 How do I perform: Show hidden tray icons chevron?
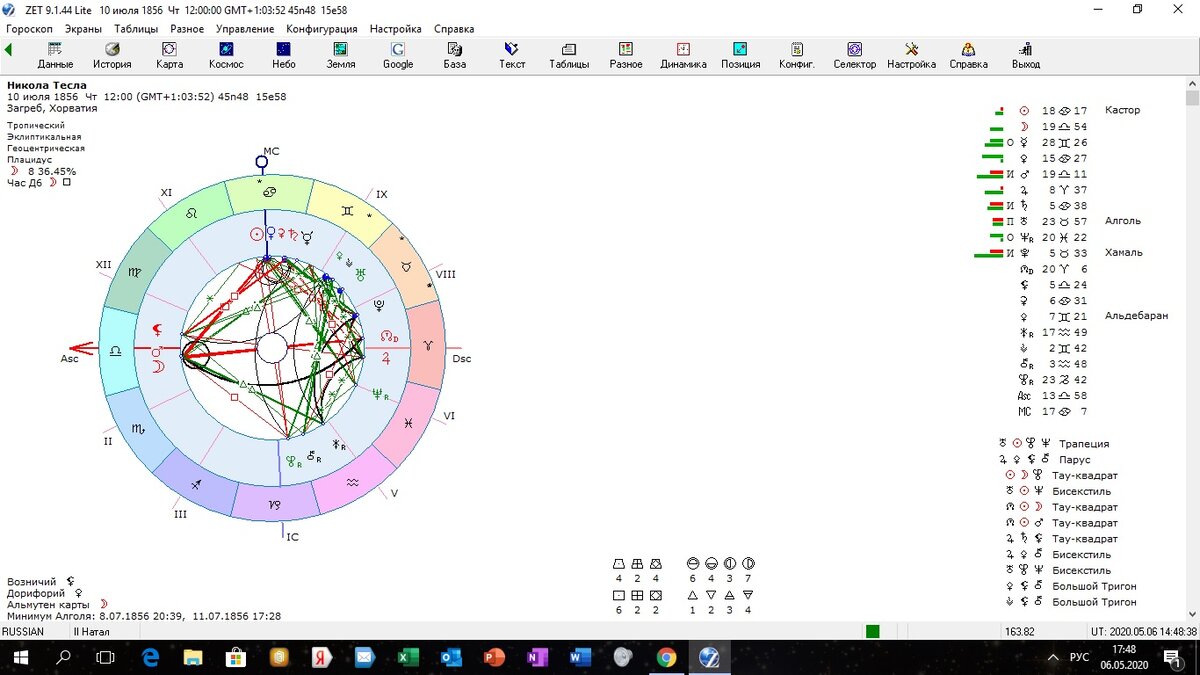click(x=1052, y=658)
